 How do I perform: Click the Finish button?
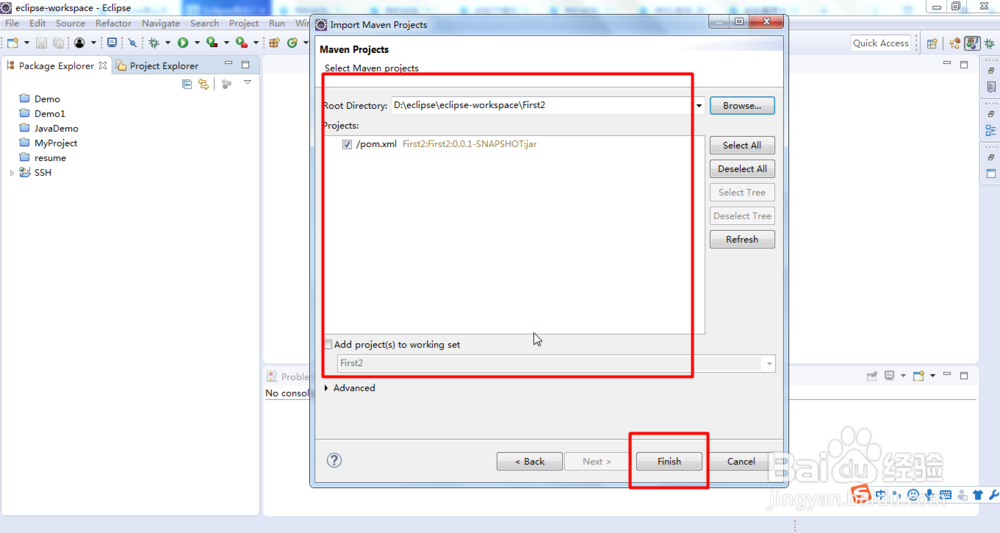pyautogui.click(x=669, y=461)
